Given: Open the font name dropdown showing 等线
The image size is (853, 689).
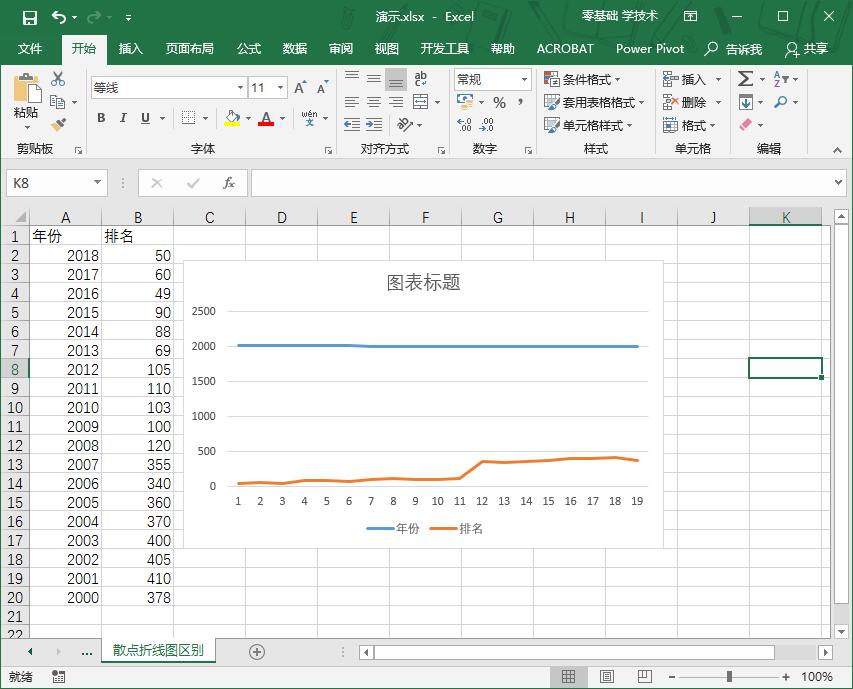Looking at the screenshot, I should 240,88.
